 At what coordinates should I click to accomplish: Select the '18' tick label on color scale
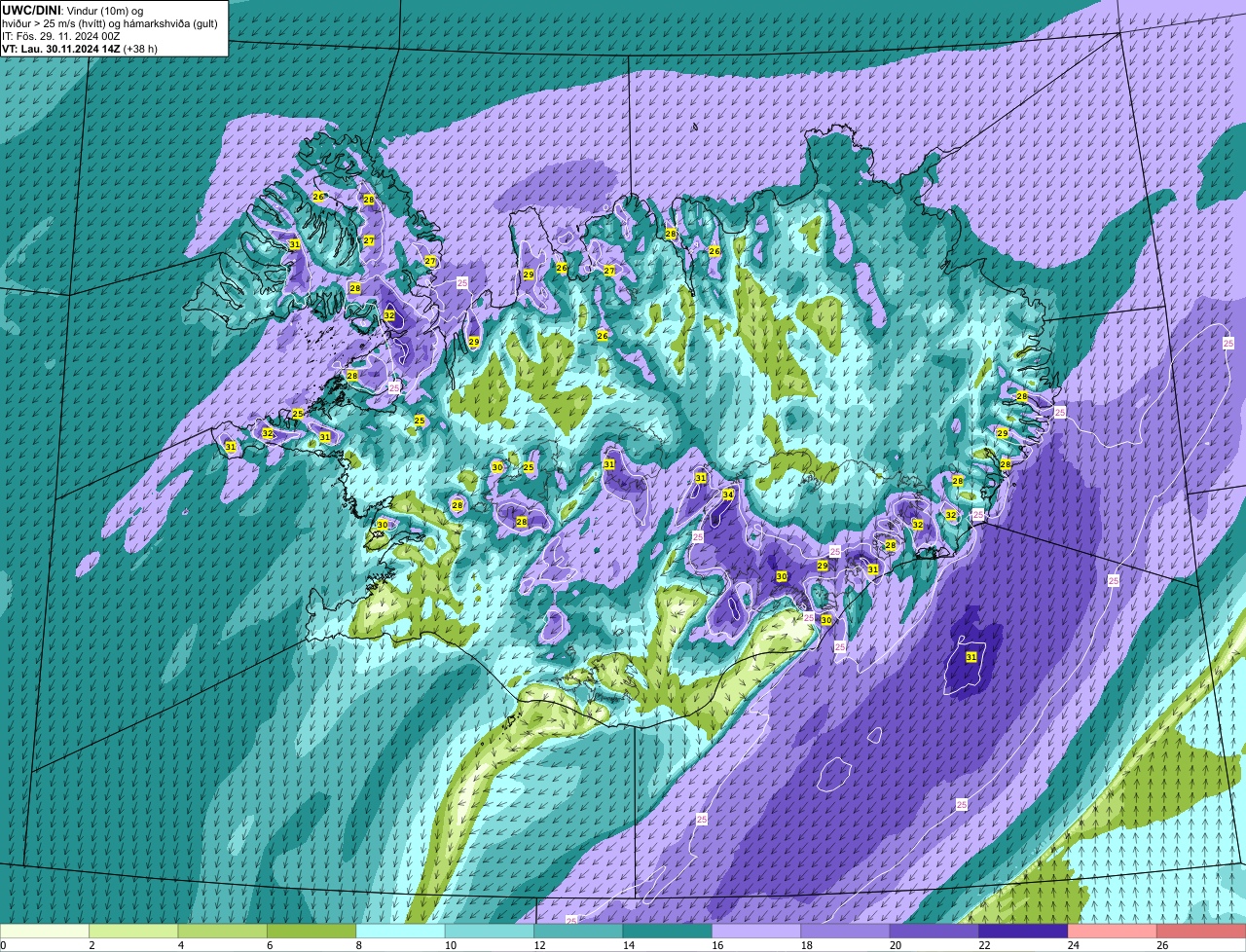pyautogui.click(x=805, y=945)
